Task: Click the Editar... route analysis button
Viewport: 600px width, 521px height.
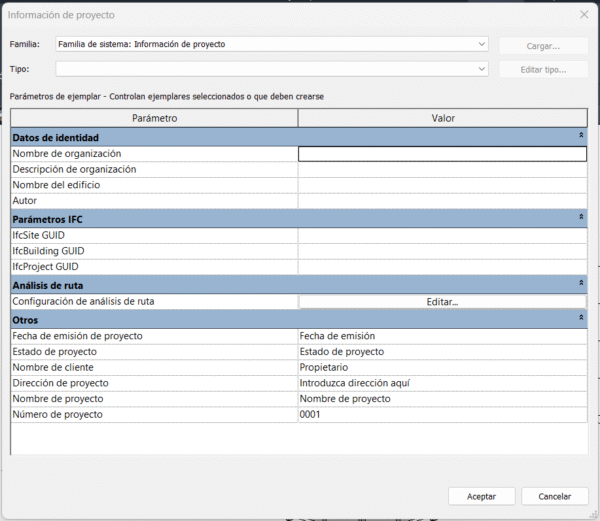Action: click(x=442, y=302)
